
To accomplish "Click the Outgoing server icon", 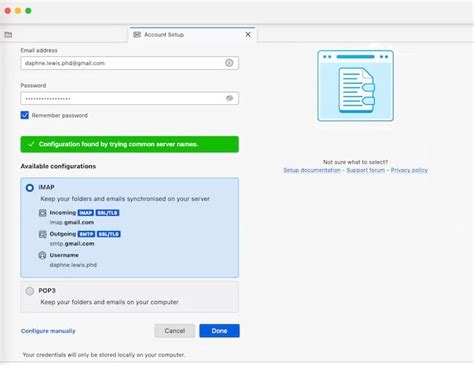I will coord(43,234).
